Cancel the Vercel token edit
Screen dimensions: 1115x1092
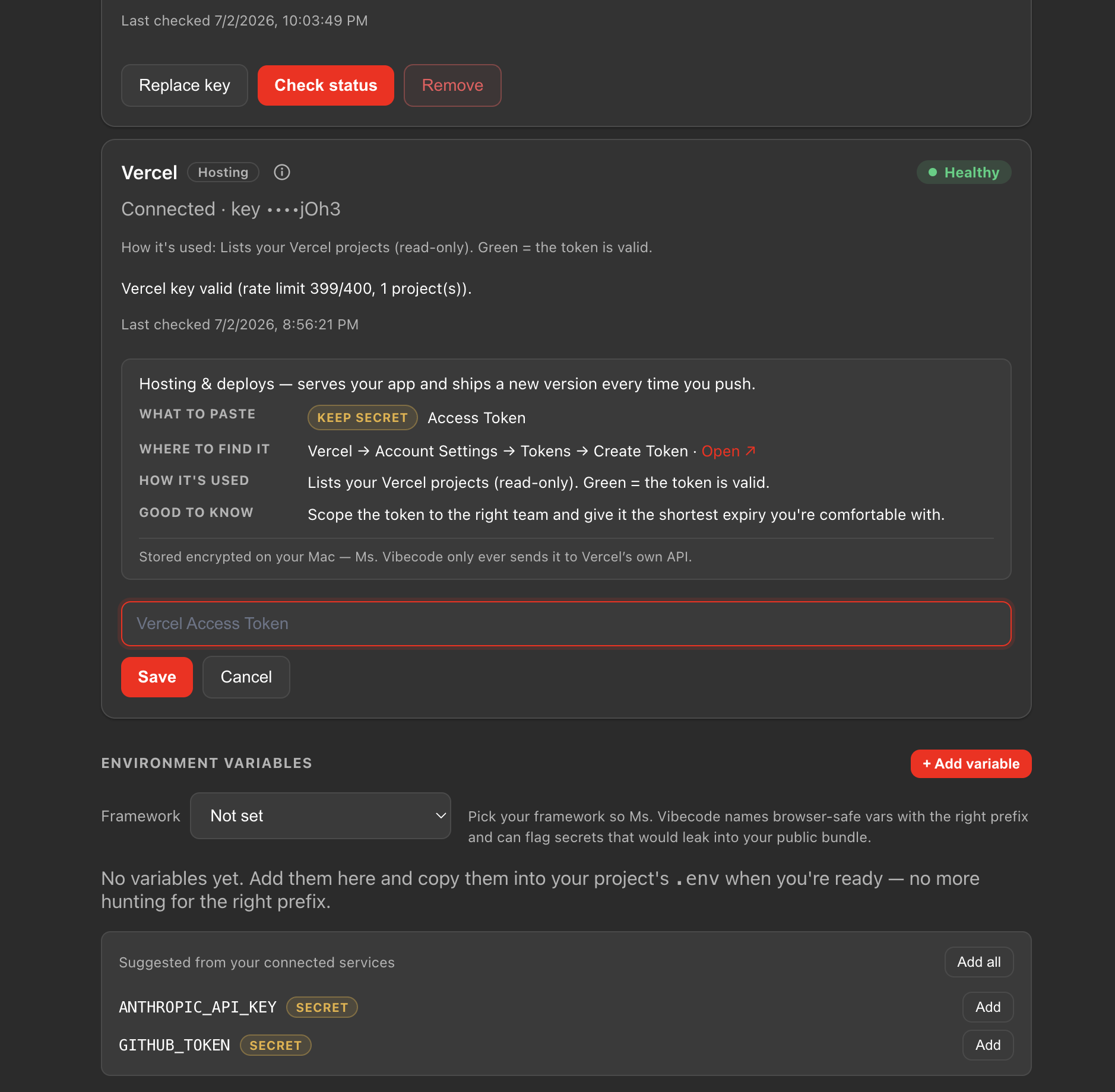click(246, 677)
